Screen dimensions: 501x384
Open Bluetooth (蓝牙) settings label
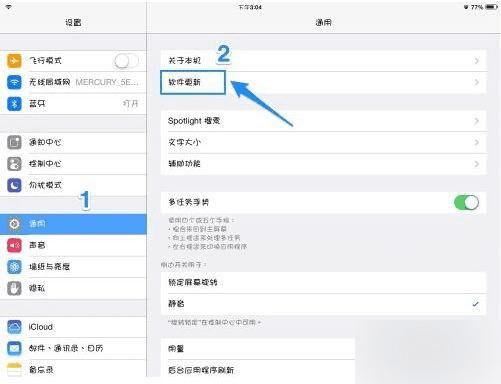coord(37,104)
